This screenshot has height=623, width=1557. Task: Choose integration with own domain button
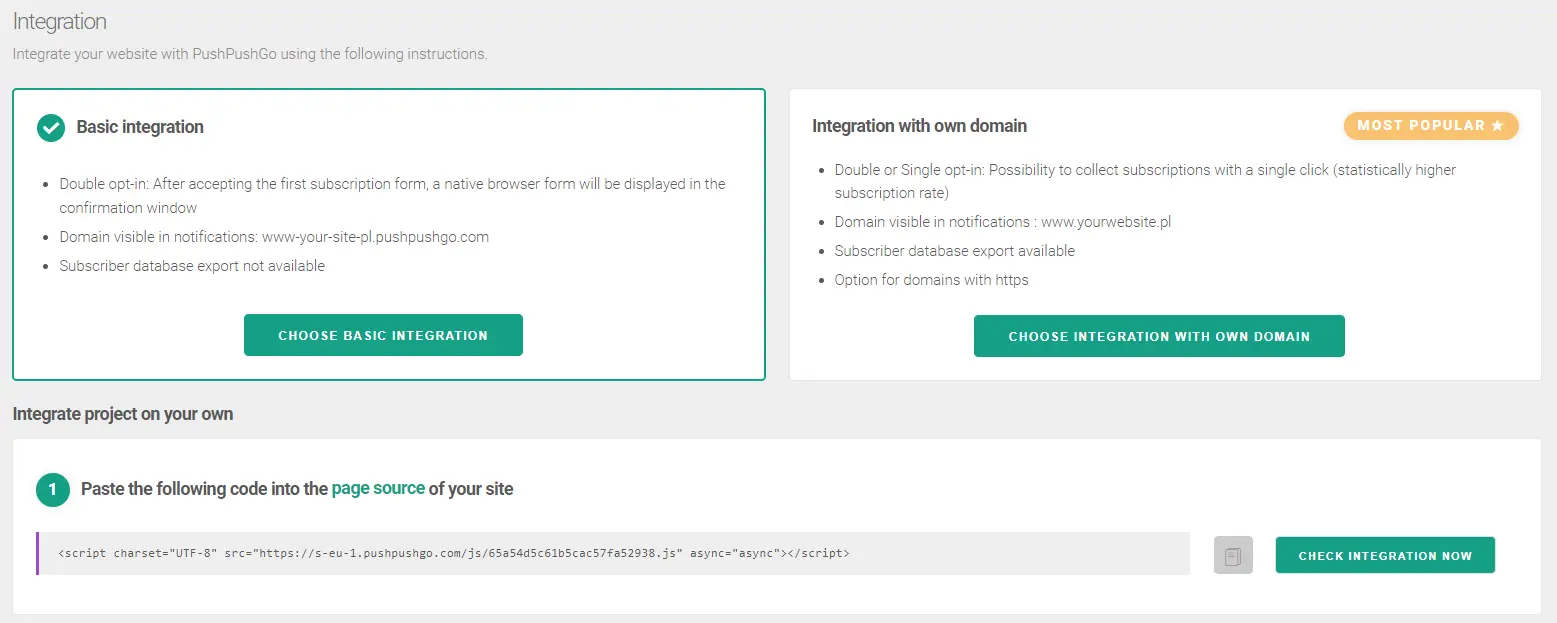pyautogui.click(x=1159, y=336)
